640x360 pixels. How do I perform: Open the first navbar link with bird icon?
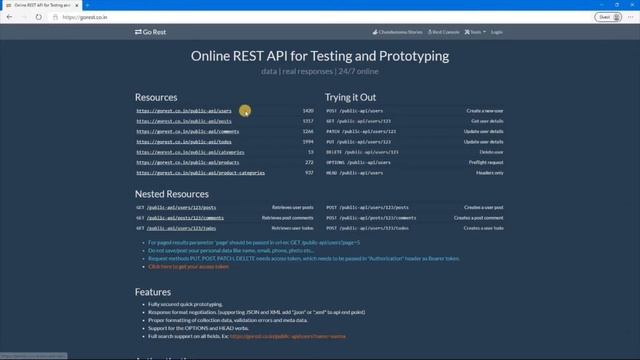397,32
